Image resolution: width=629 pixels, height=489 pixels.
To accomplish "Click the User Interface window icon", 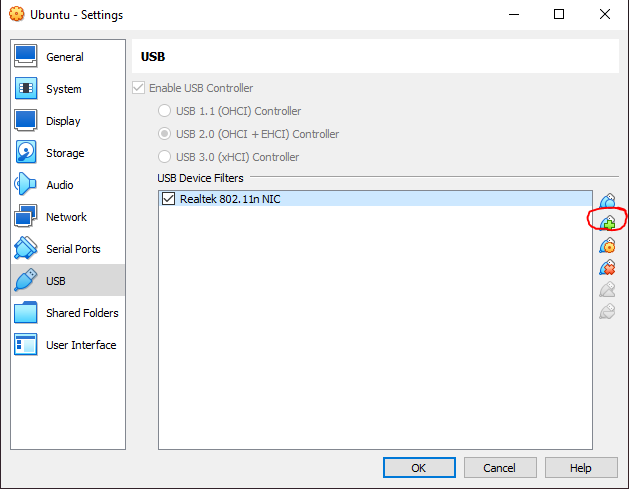I will pyautogui.click(x=26, y=344).
